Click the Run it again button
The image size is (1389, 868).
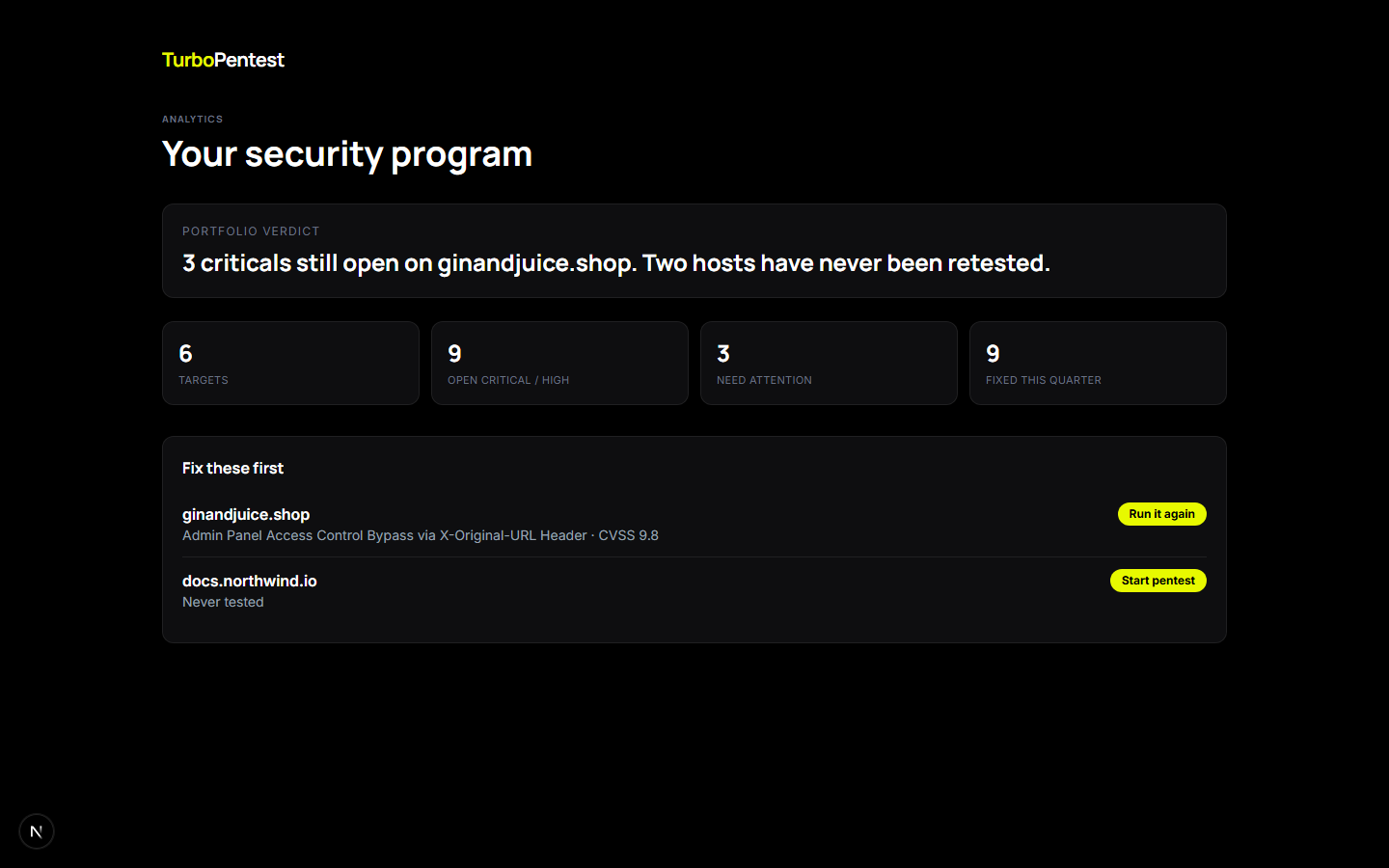[1161, 514]
